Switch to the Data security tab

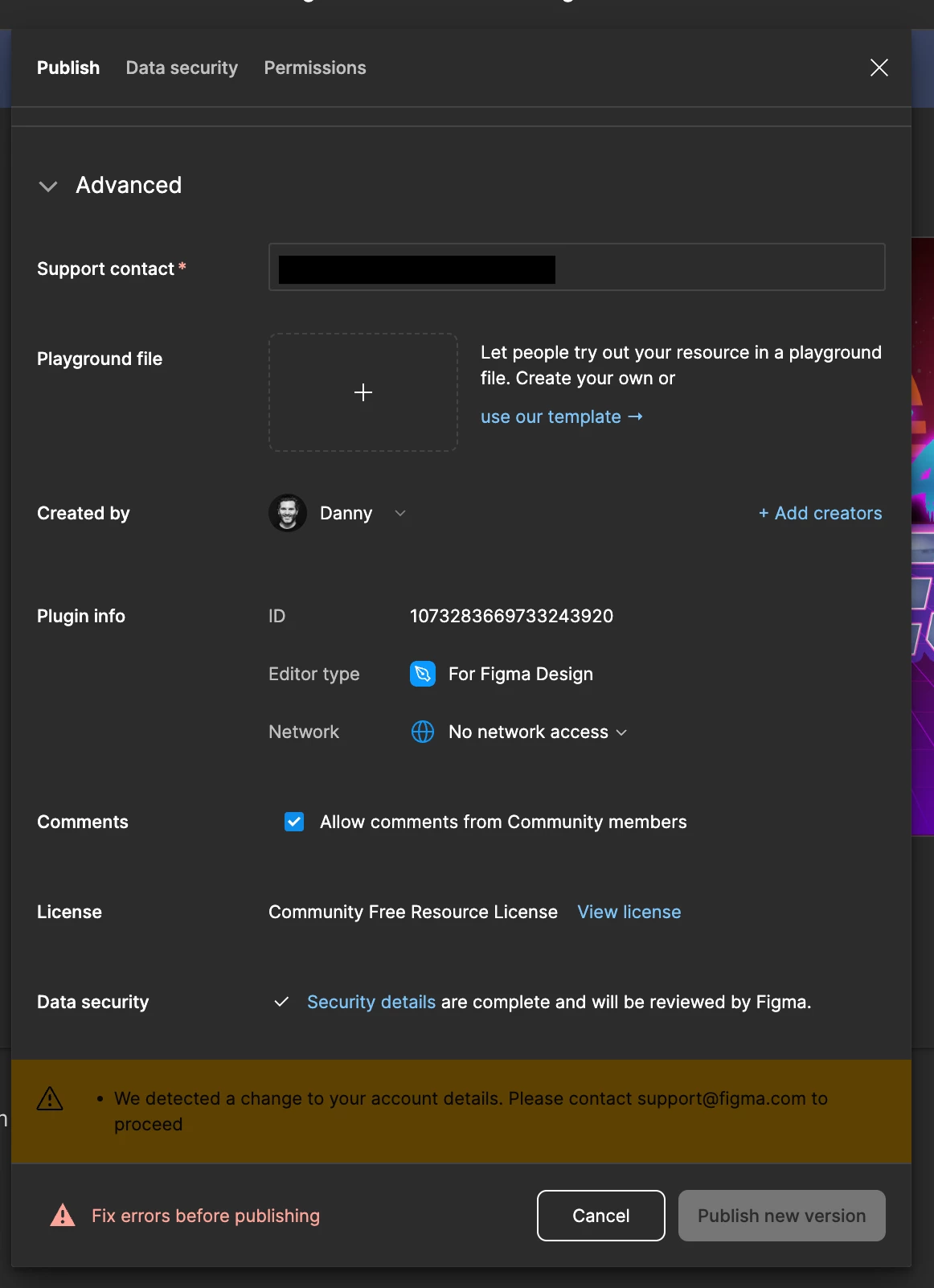(182, 68)
